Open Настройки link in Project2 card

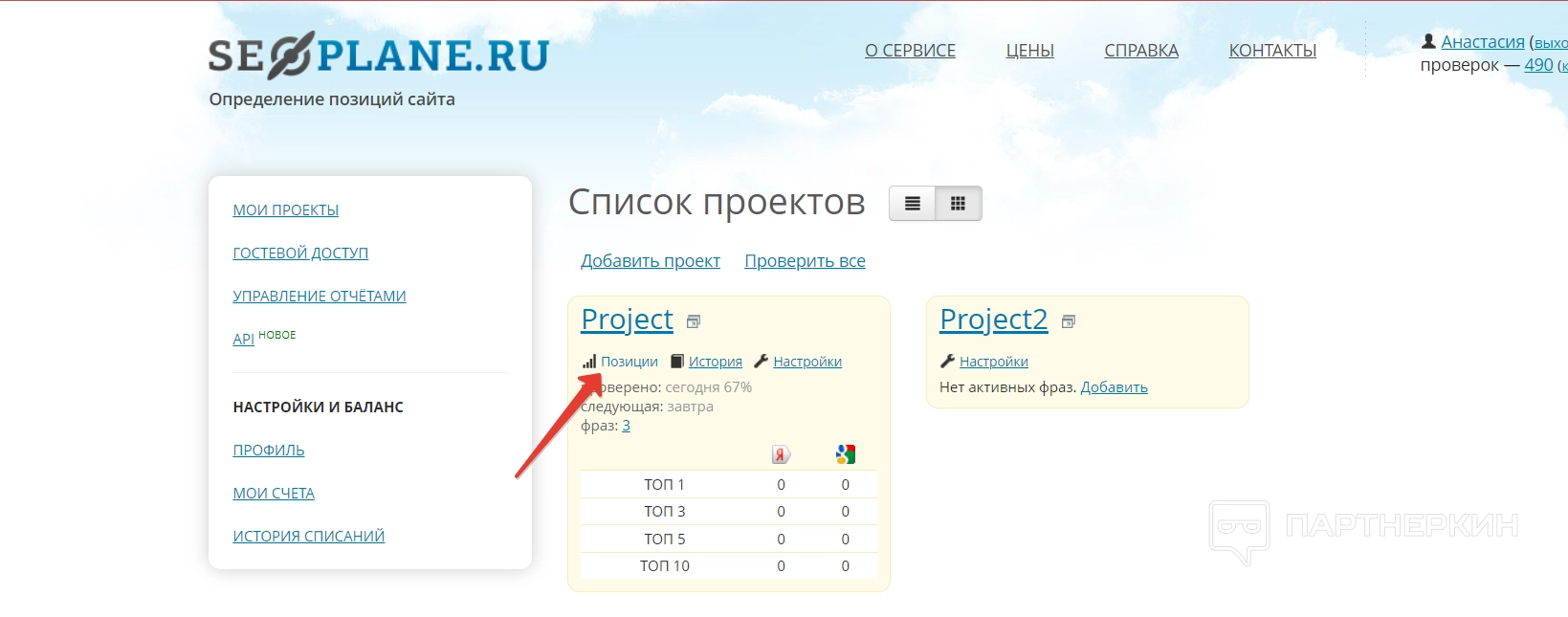(x=994, y=362)
